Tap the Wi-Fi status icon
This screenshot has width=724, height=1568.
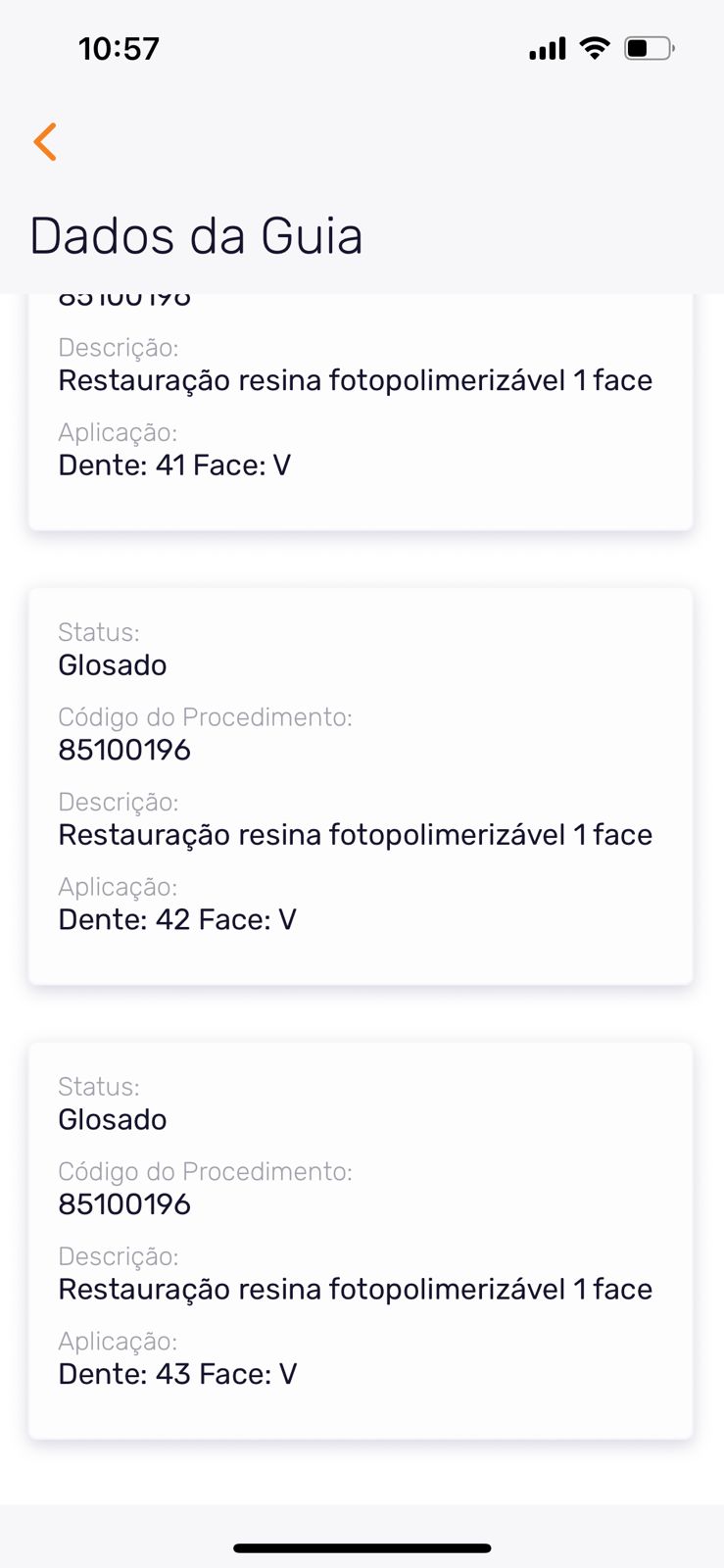click(x=594, y=48)
